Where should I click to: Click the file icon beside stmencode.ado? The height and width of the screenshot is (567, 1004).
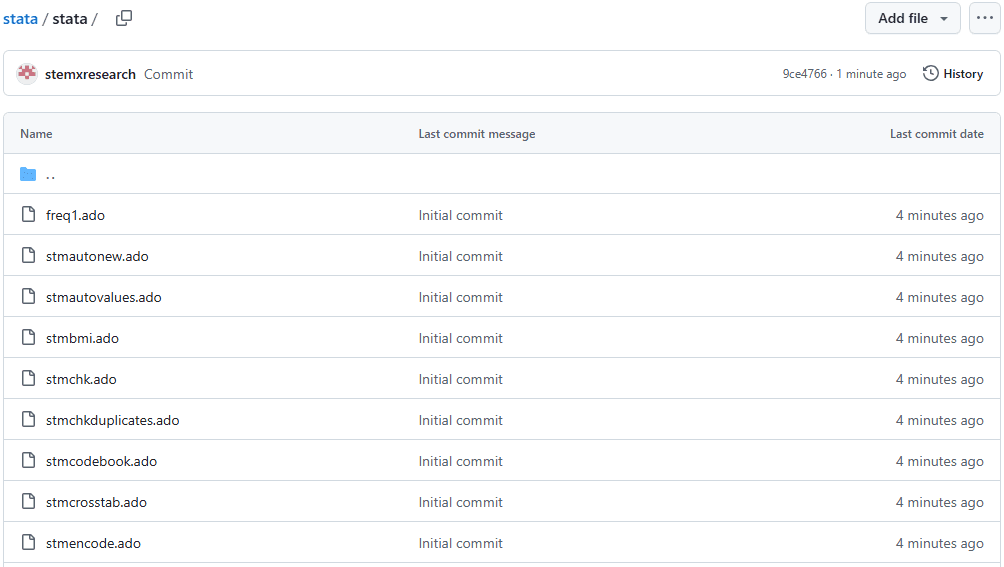[x=28, y=543]
